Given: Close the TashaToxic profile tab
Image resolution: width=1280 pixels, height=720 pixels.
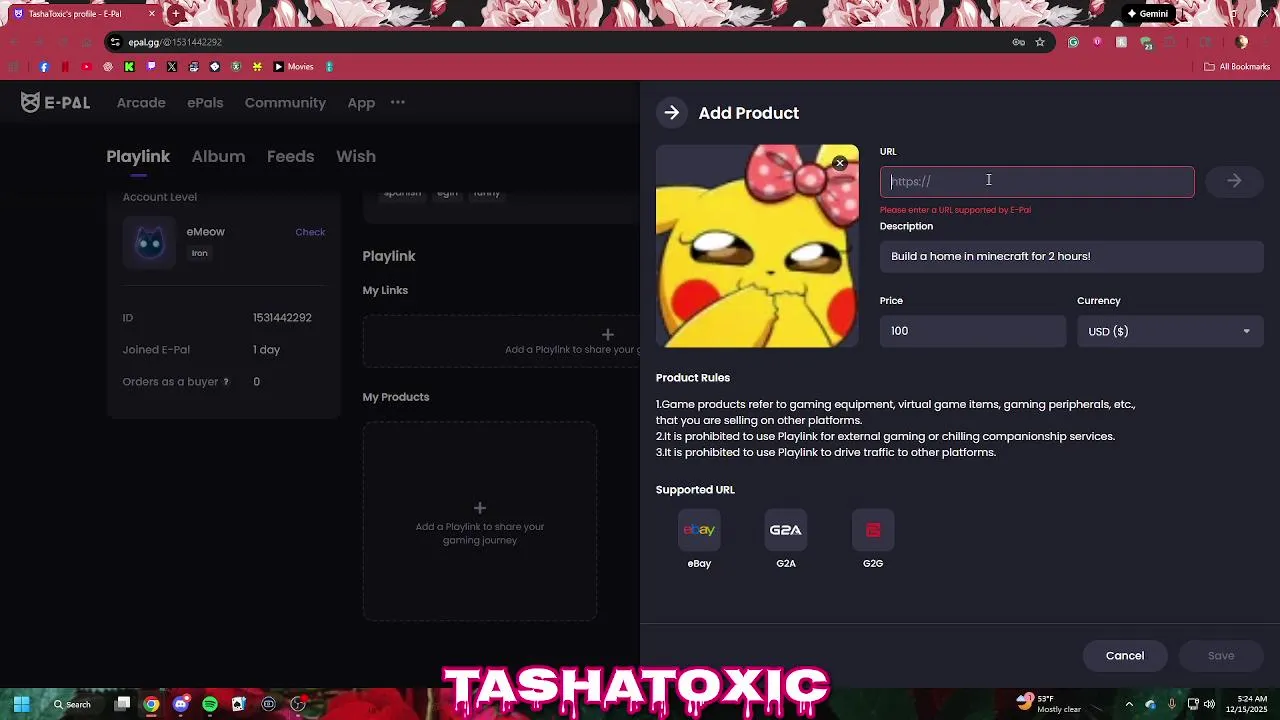Looking at the screenshot, I should click(x=152, y=14).
